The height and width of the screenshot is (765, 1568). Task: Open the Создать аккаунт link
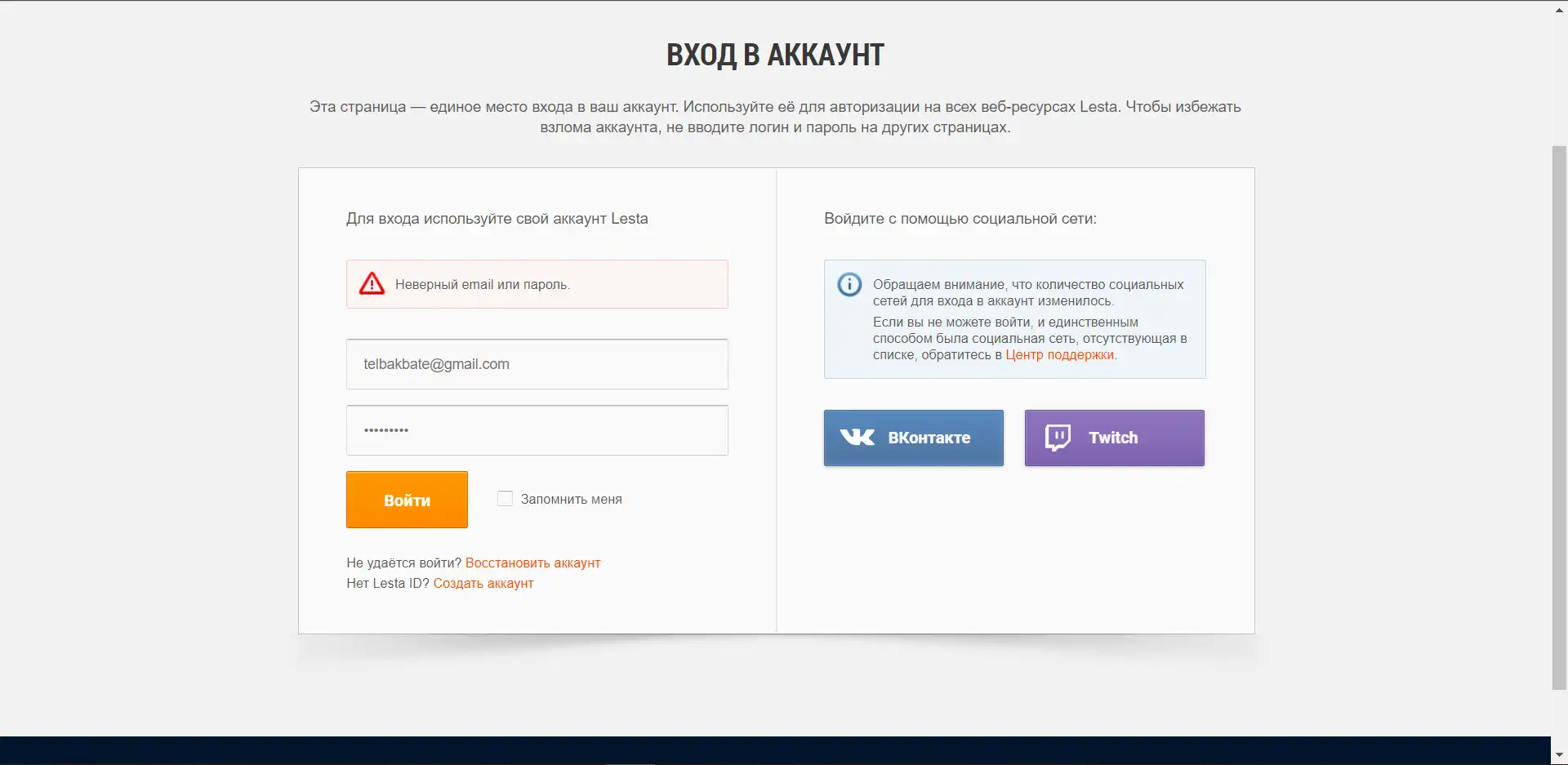[x=483, y=583]
